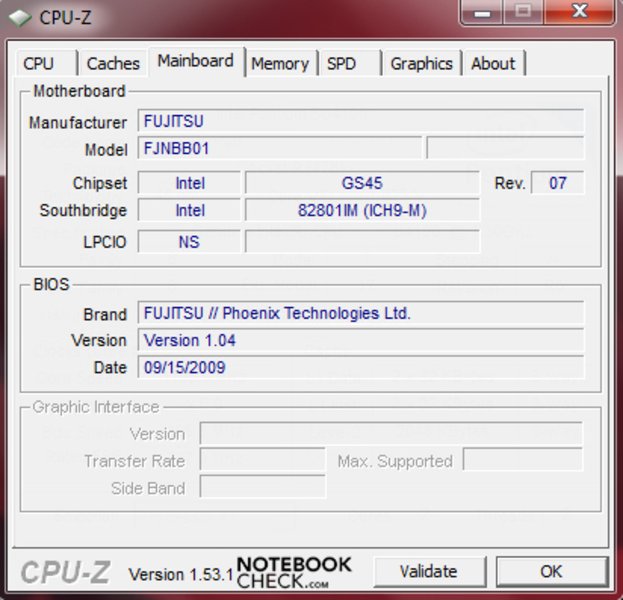The image size is (623, 600).
Task: Select the Southbridge vendor Intel field
Action: (190, 210)
